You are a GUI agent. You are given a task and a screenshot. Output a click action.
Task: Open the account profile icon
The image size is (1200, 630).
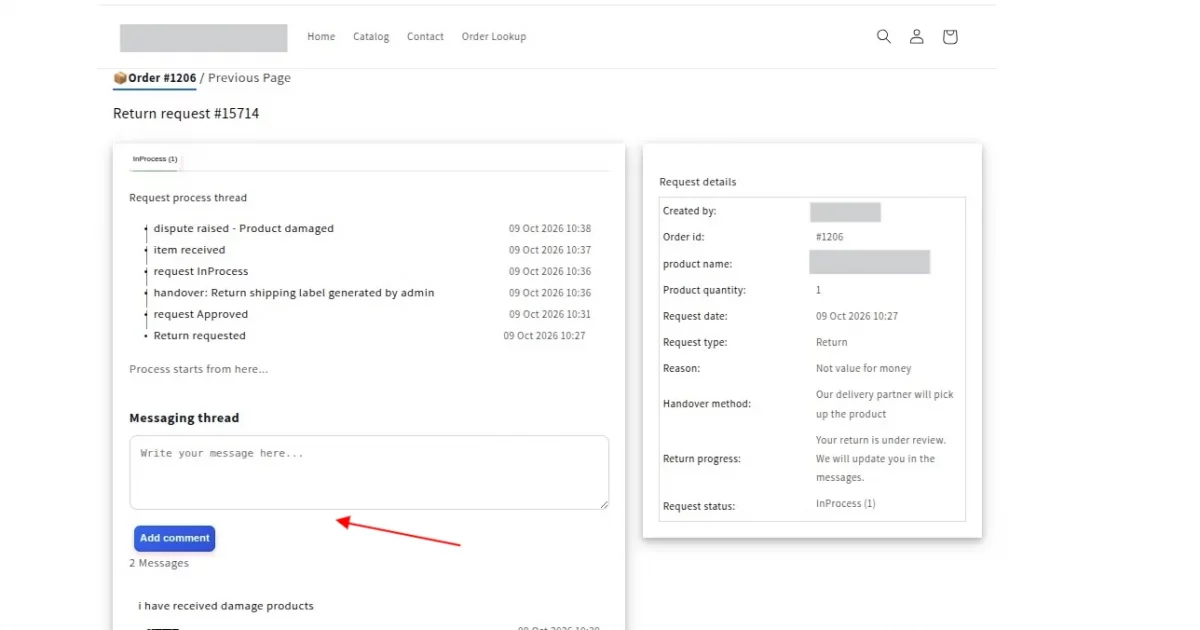click(x=916, y=36)
